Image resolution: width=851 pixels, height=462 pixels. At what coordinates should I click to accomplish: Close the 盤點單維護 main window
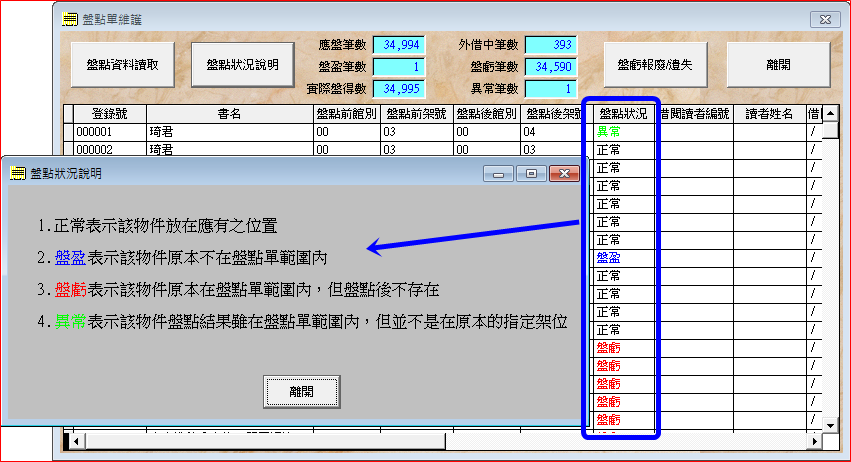tap(825, 20)
